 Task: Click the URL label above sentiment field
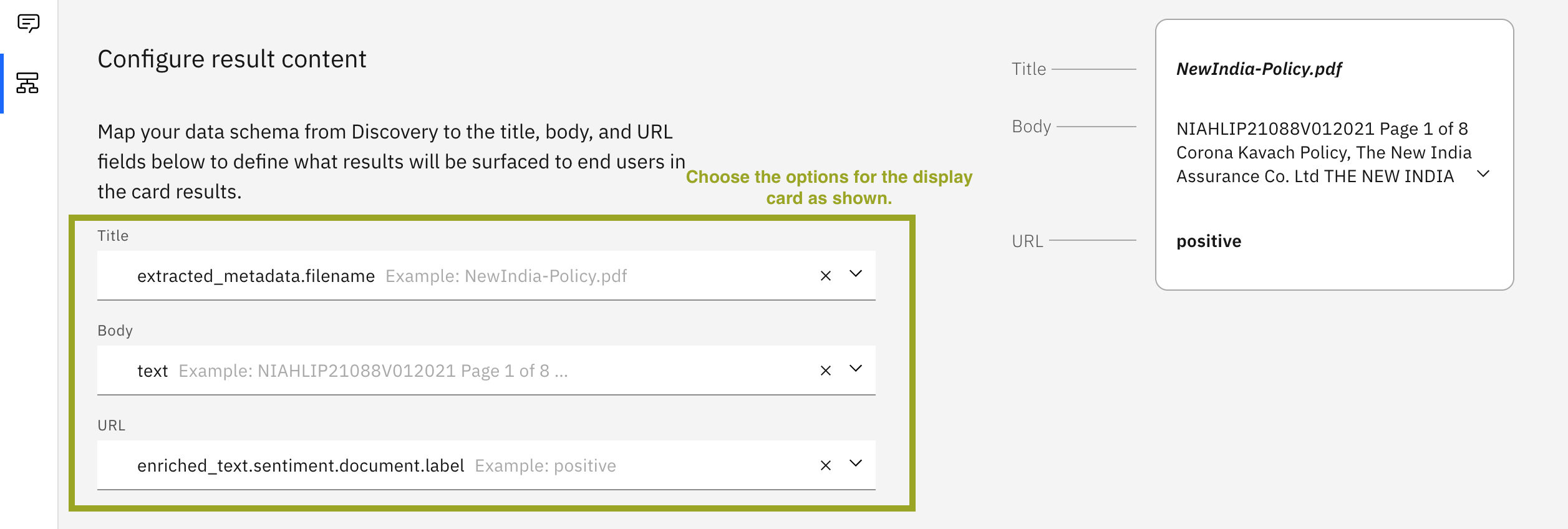[x=111, y=425]
